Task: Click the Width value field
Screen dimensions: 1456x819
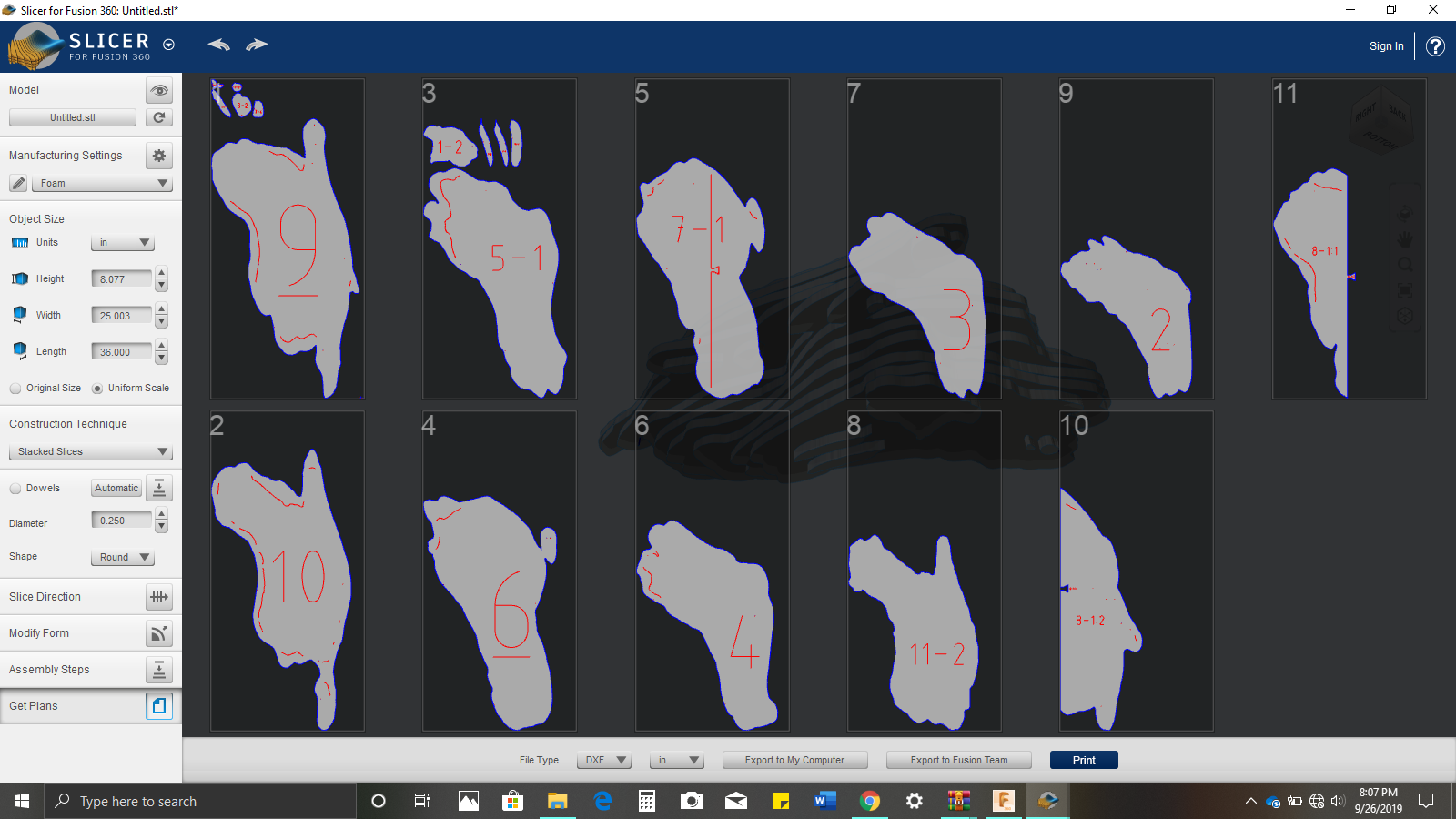Action: 122,315
